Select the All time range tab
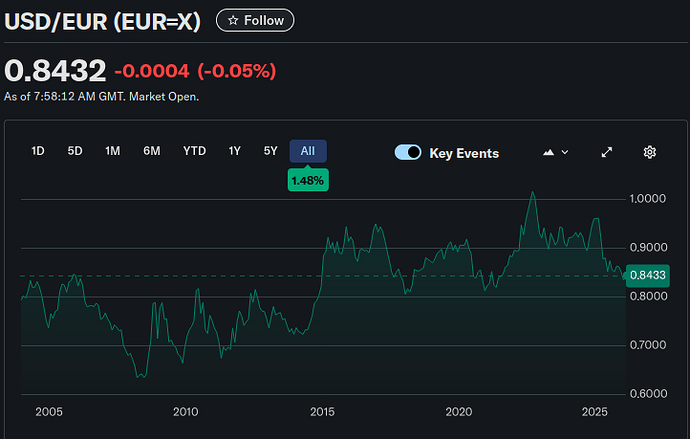Viewport: 690px width, 439px height. pos(308,151)
